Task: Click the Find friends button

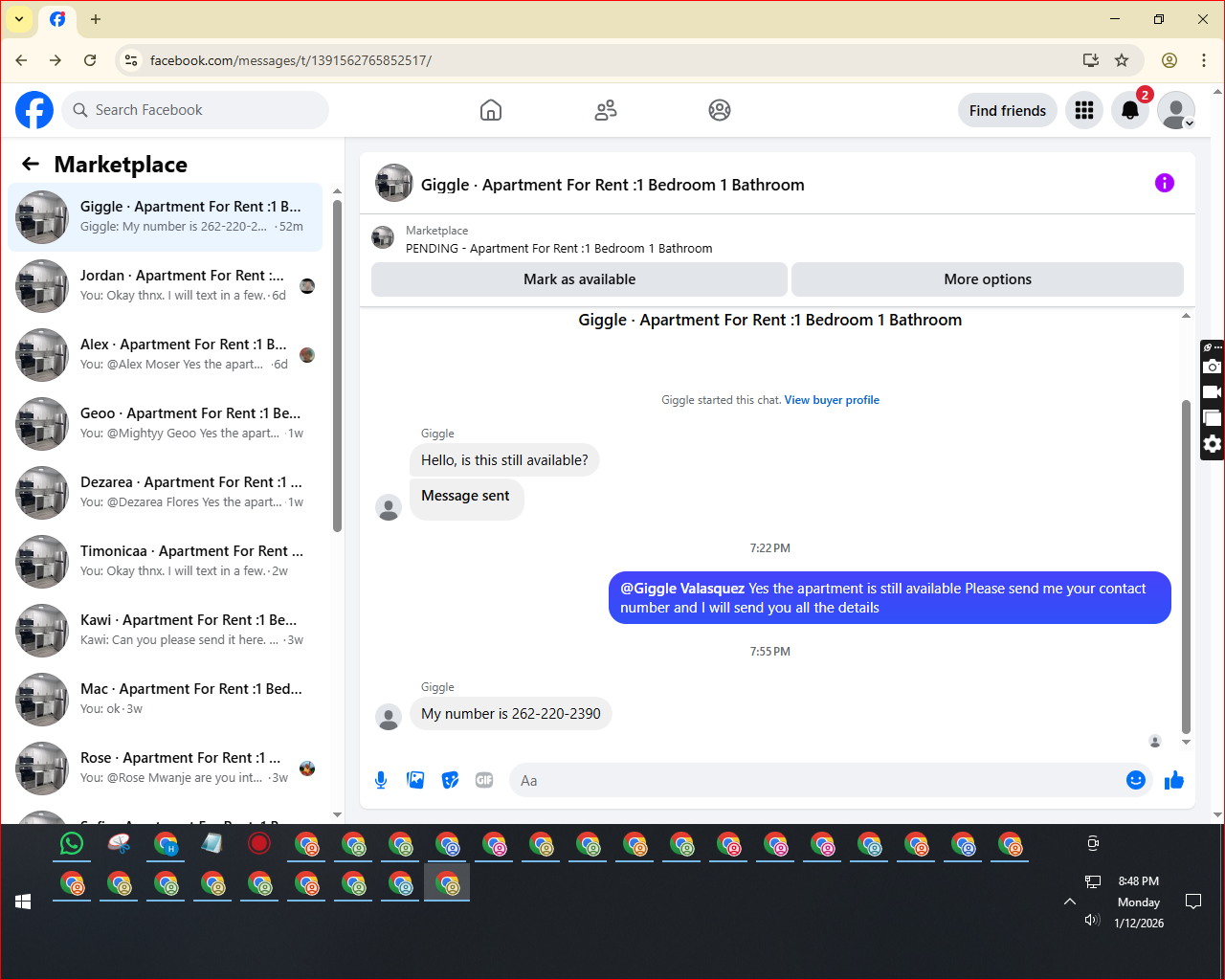Action: (1008, 110)
